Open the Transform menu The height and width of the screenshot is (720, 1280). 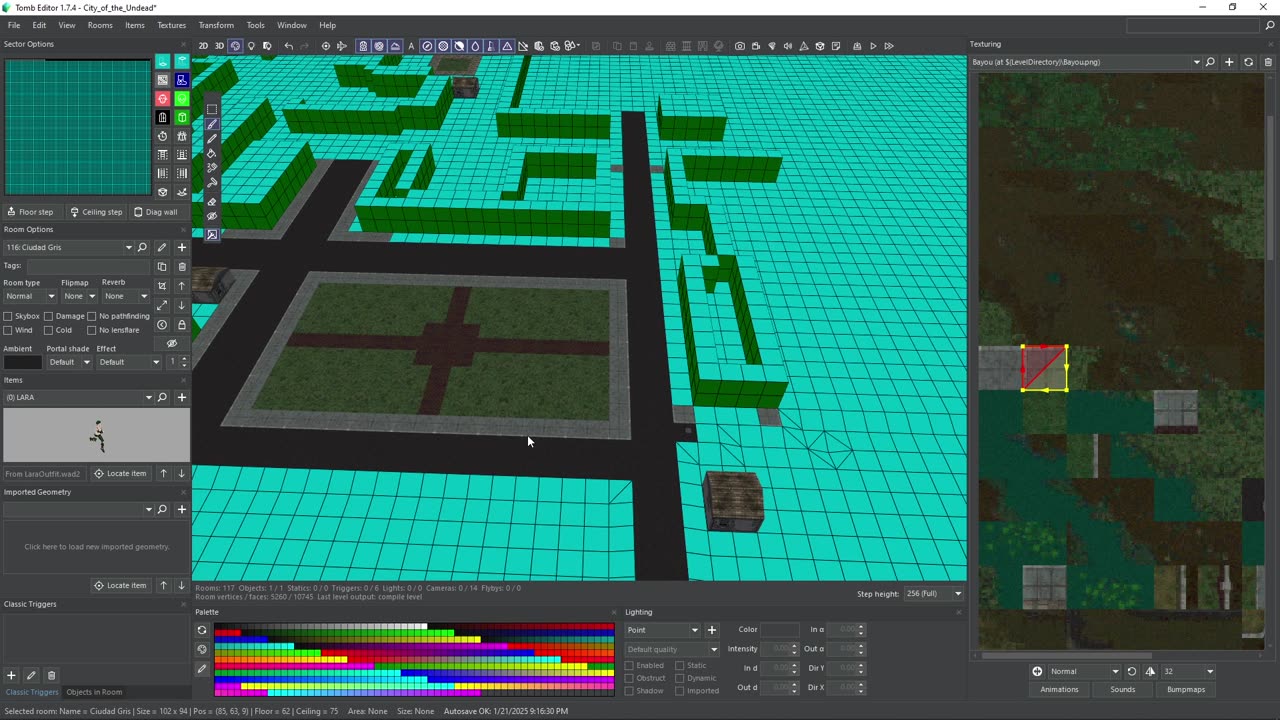click(216, 25)
